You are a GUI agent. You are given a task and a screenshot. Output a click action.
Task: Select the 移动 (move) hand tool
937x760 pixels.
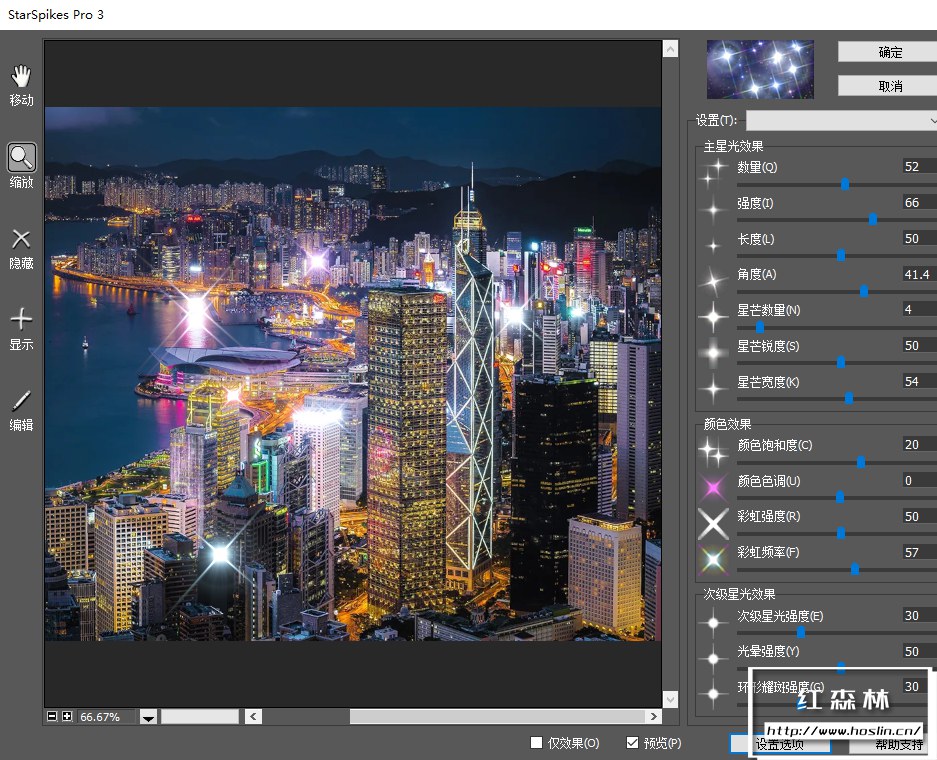(x=22, y=85)
